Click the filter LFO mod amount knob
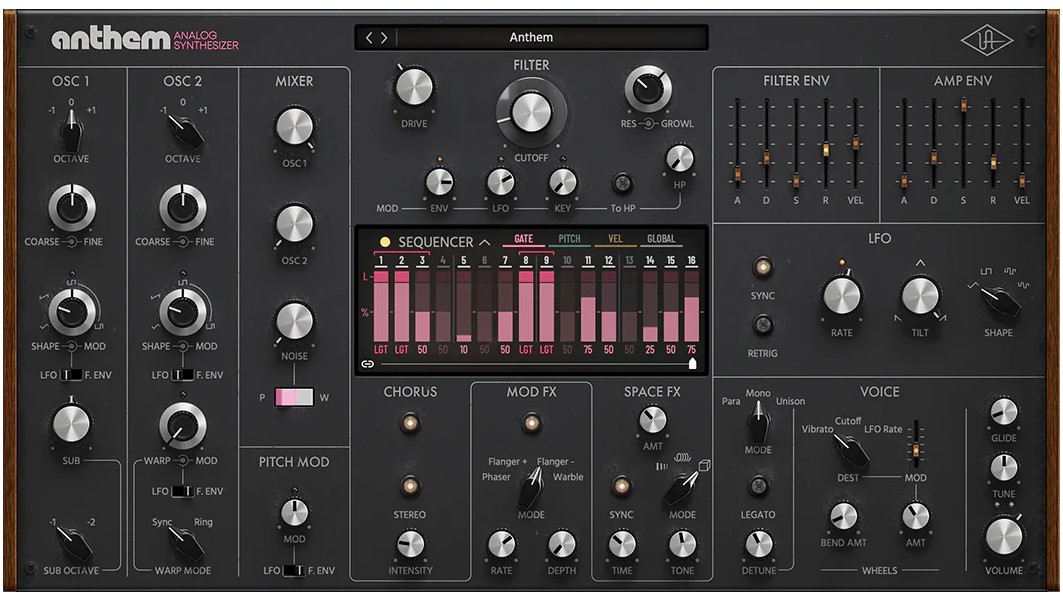 pos(500,182)
